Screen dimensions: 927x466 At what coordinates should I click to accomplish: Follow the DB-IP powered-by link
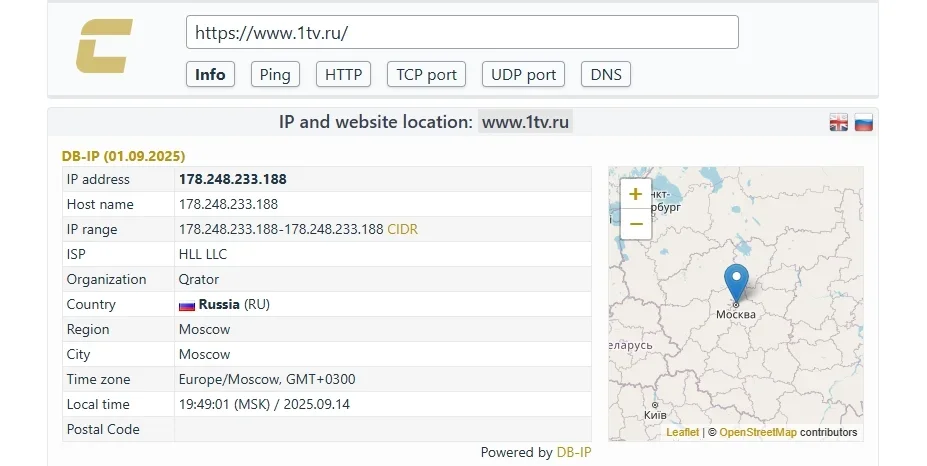click(573, 452)
